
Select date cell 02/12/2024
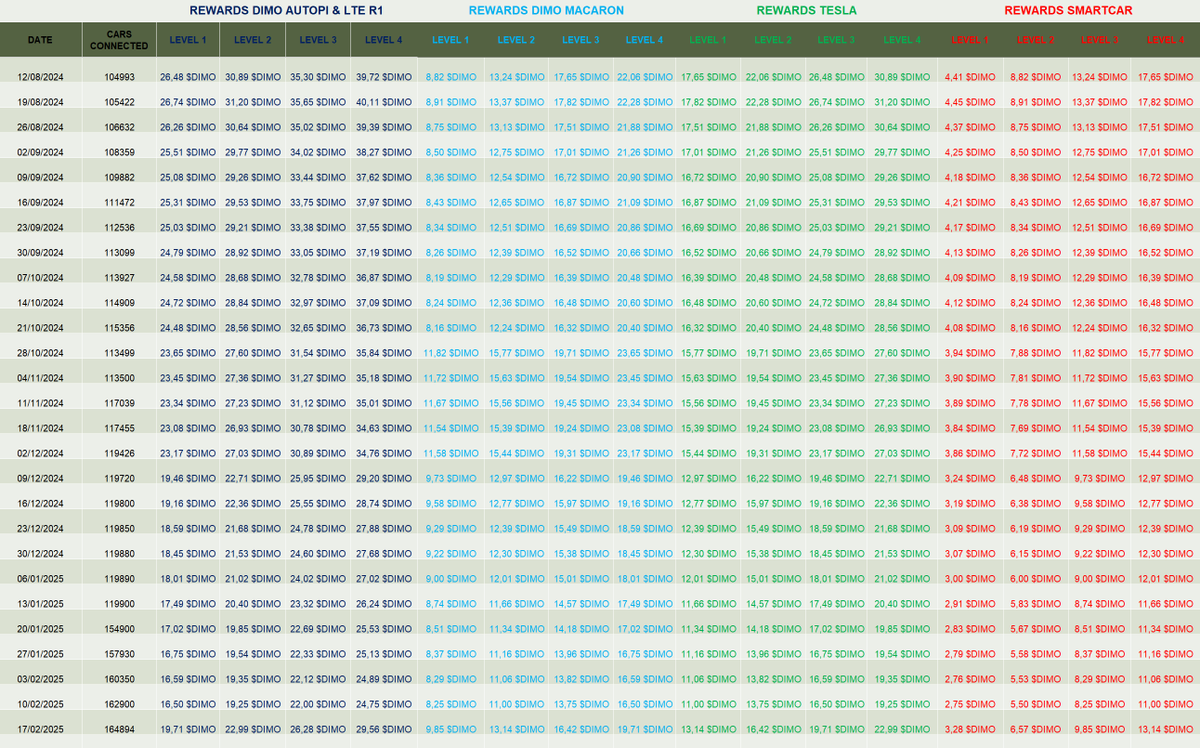click(x=40, y=453)
